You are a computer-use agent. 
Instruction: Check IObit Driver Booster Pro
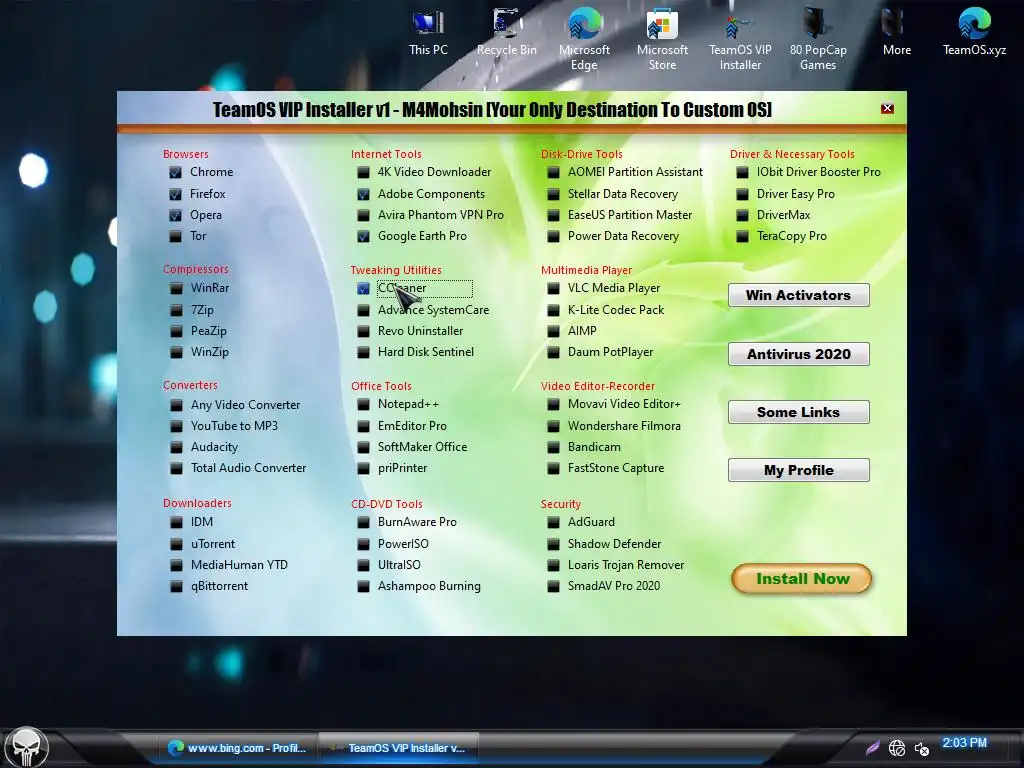pos(743,172)
